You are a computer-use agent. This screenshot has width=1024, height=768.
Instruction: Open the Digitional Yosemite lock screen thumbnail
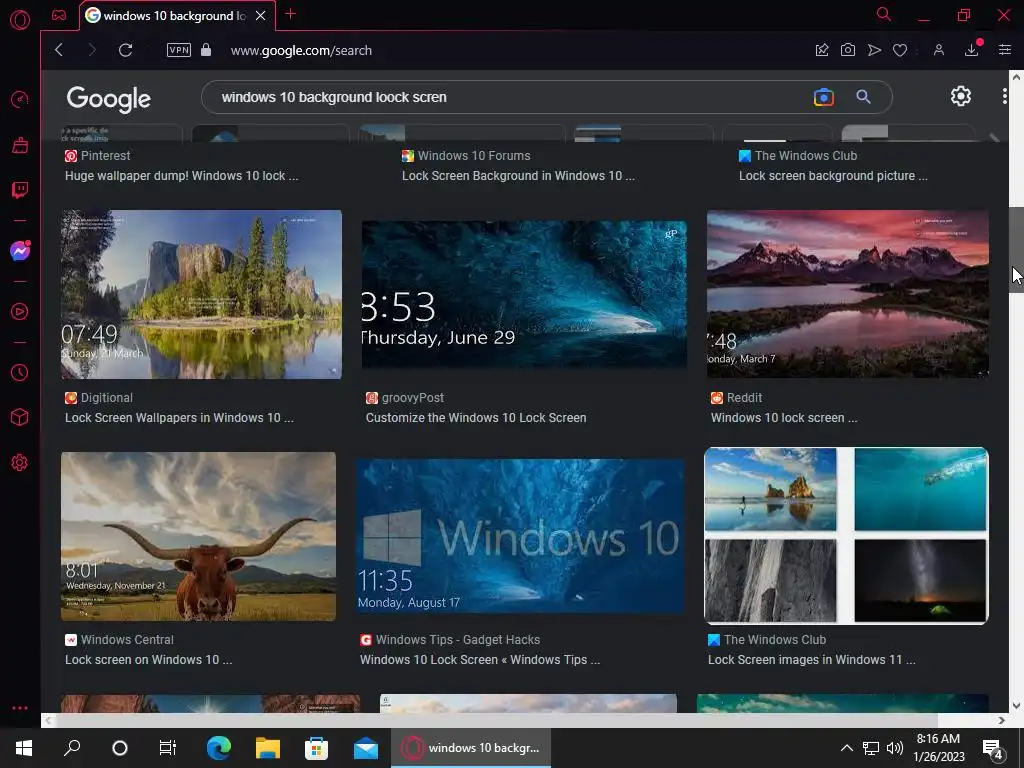point(201,295)
